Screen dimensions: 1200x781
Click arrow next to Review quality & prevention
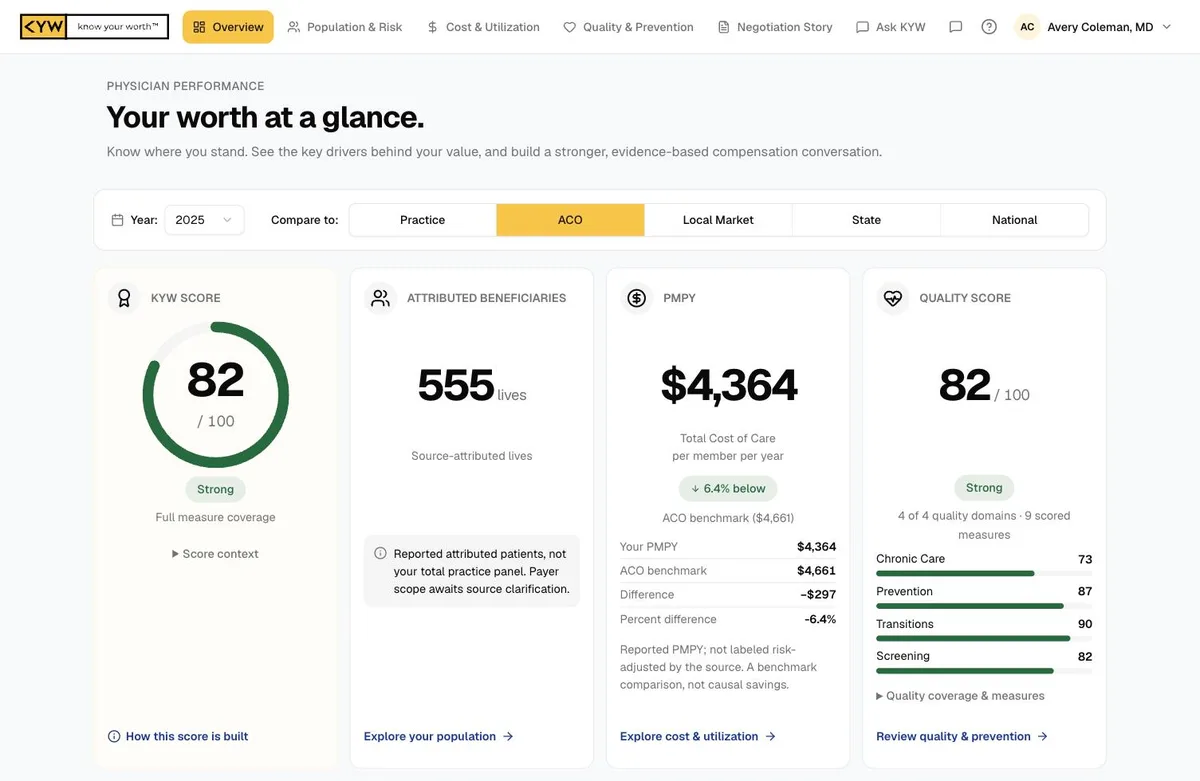(x=1042, y=736)
